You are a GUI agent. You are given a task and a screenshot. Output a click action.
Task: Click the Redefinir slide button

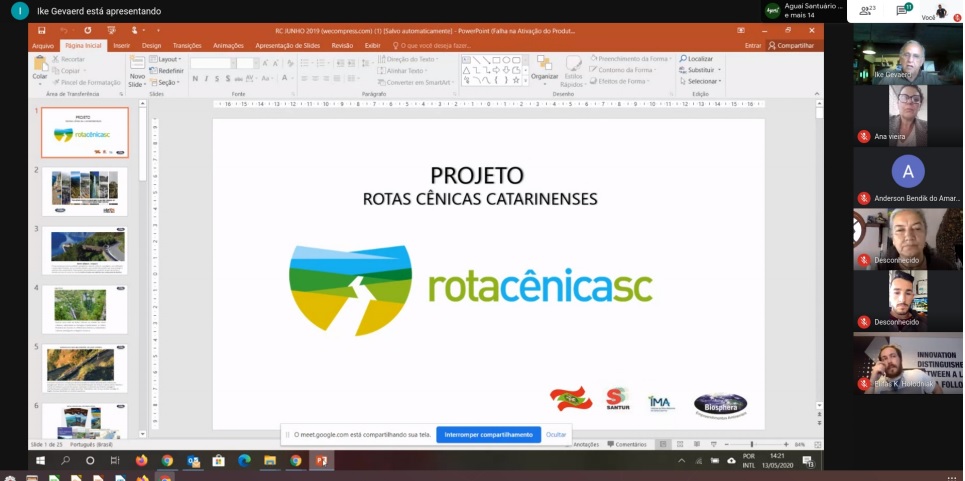(x=166, y=71)
